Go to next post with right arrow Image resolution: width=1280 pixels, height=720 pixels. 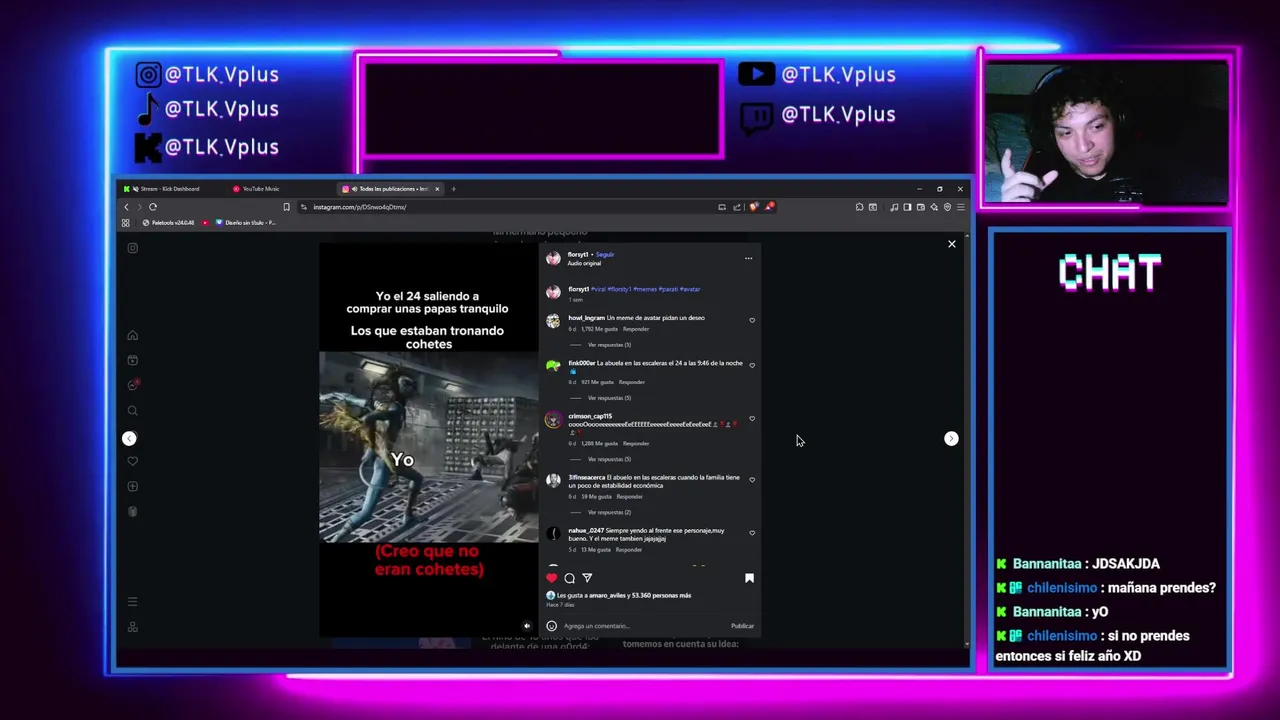(951, 438)
